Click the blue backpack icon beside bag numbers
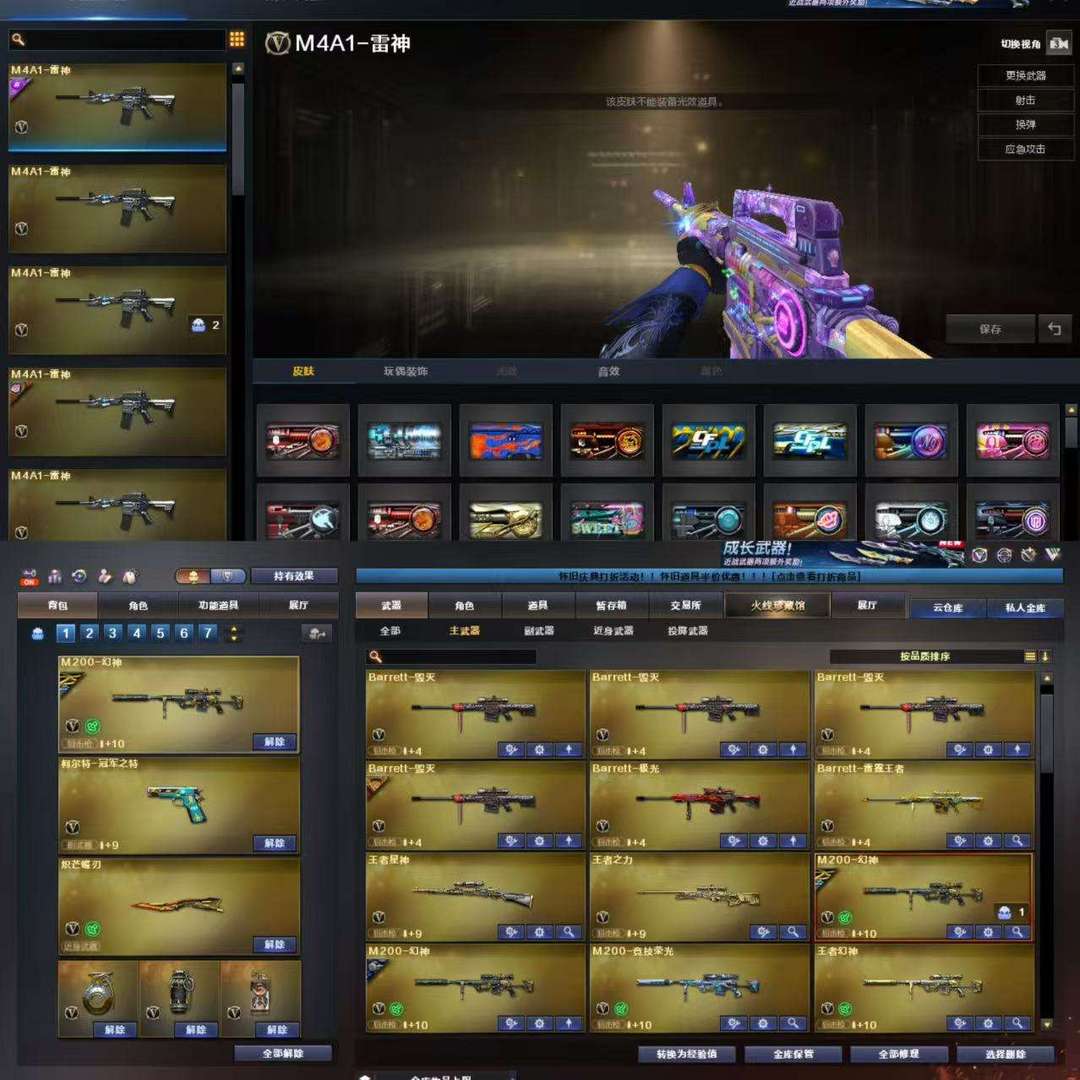 (38, 633)
